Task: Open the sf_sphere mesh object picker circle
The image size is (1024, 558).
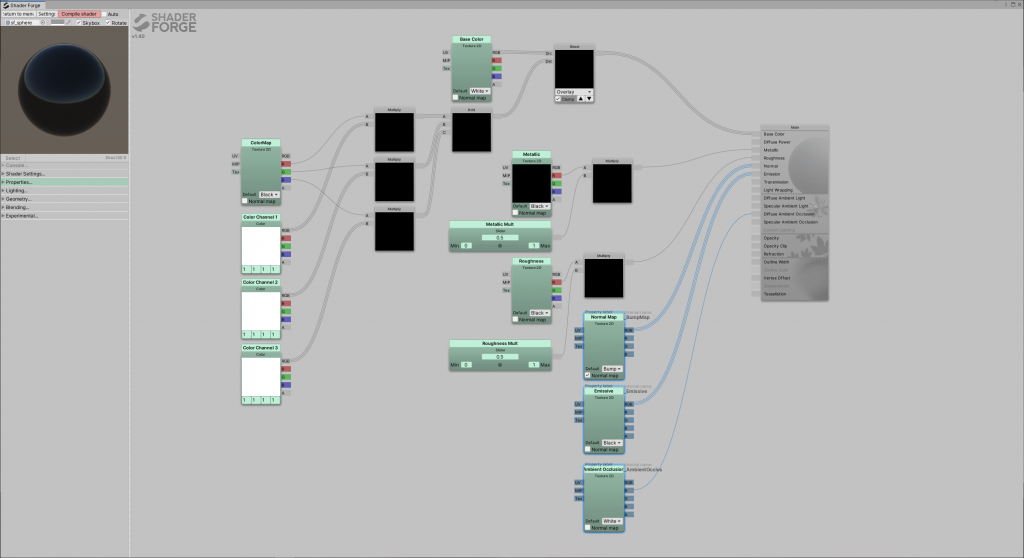Action: [43, 22]
